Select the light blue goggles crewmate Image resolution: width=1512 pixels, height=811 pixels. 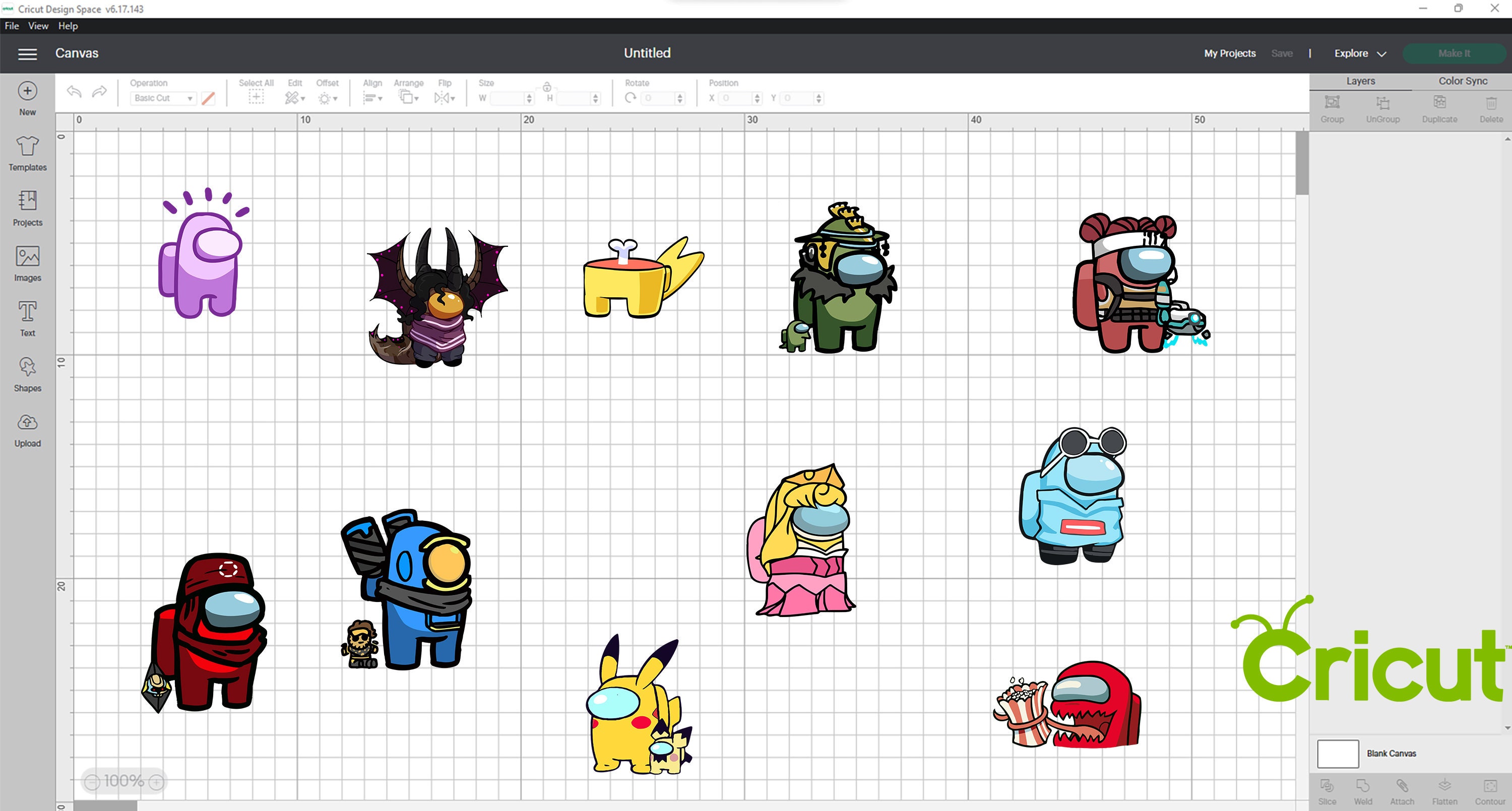click(1074, 496)
